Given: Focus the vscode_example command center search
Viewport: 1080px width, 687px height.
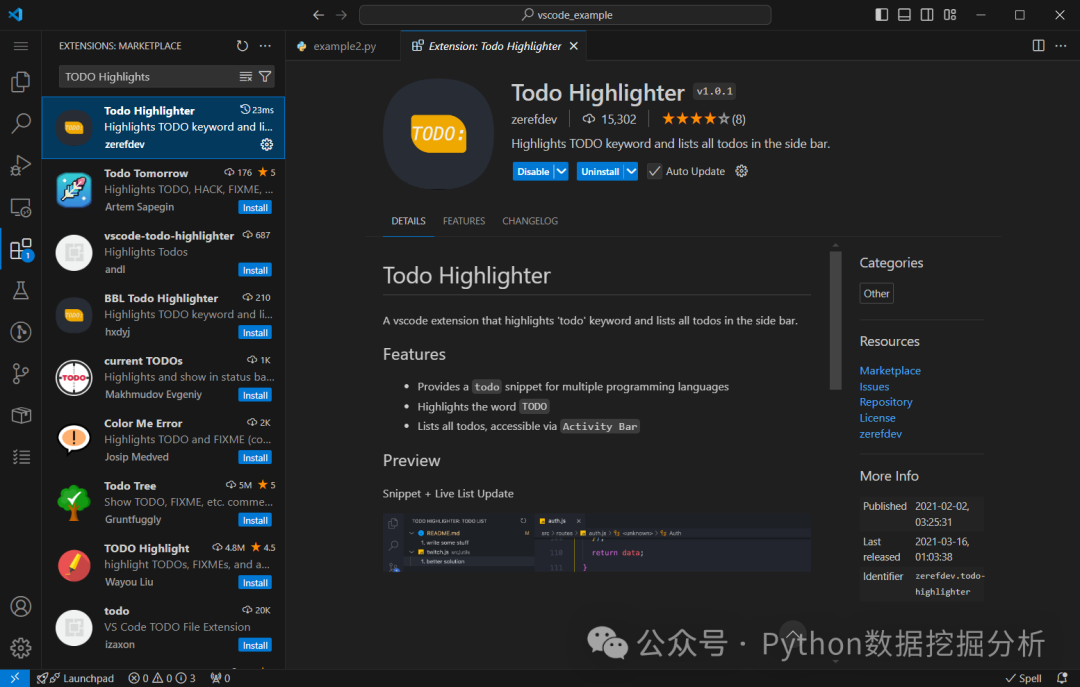Looking at the screenshot, I should click(x=565, y=14).
